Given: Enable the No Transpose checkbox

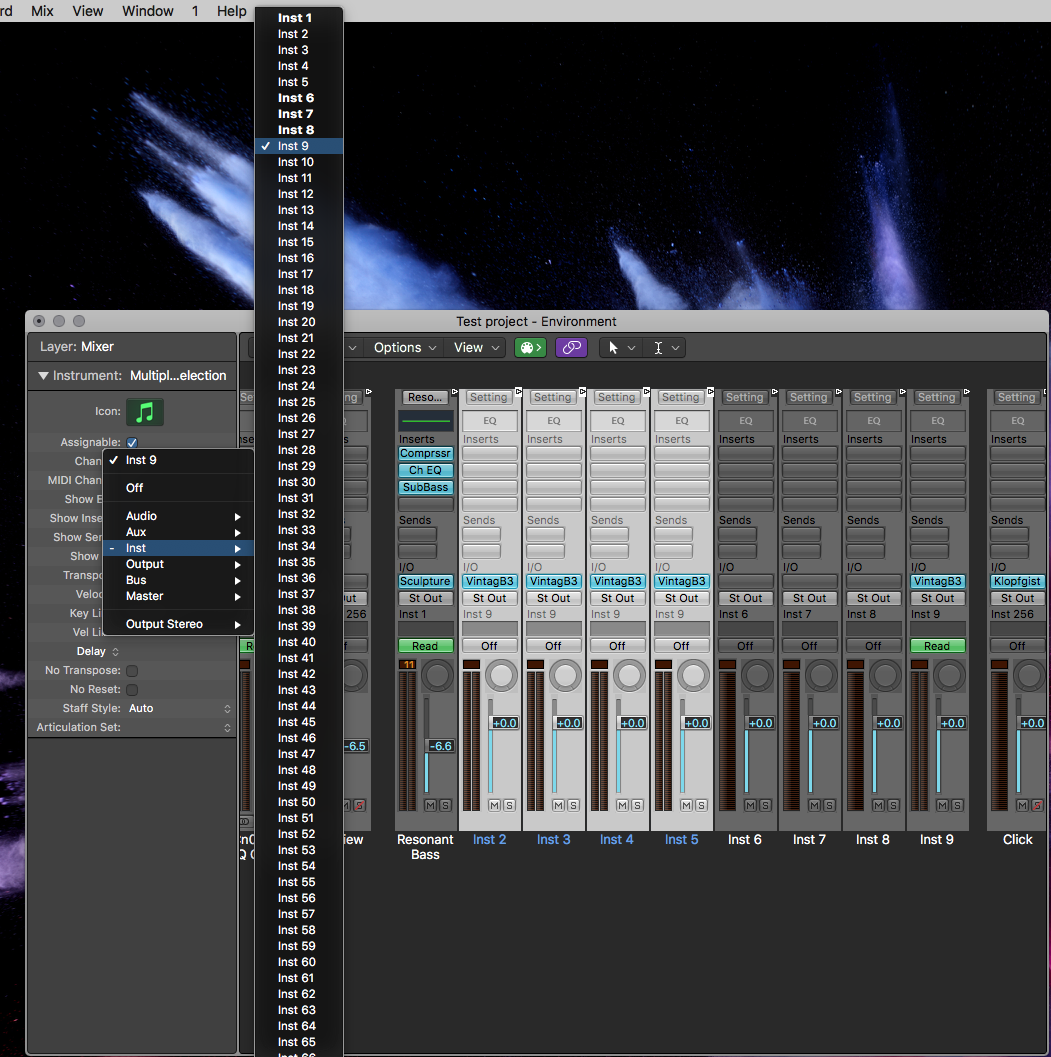Looking at the screenshot, I should (x=132, y=671).
